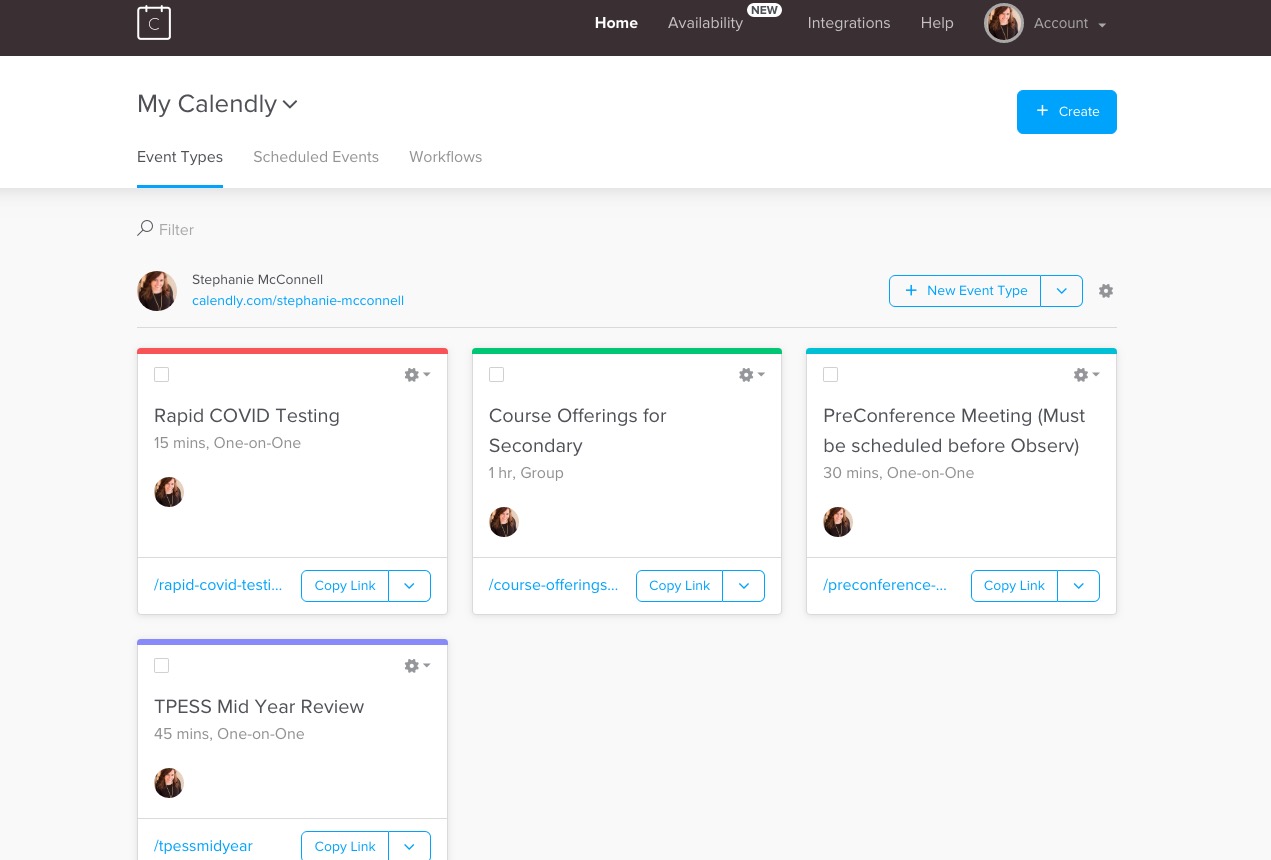Open the /rapid-covid-testi... link

218,585
